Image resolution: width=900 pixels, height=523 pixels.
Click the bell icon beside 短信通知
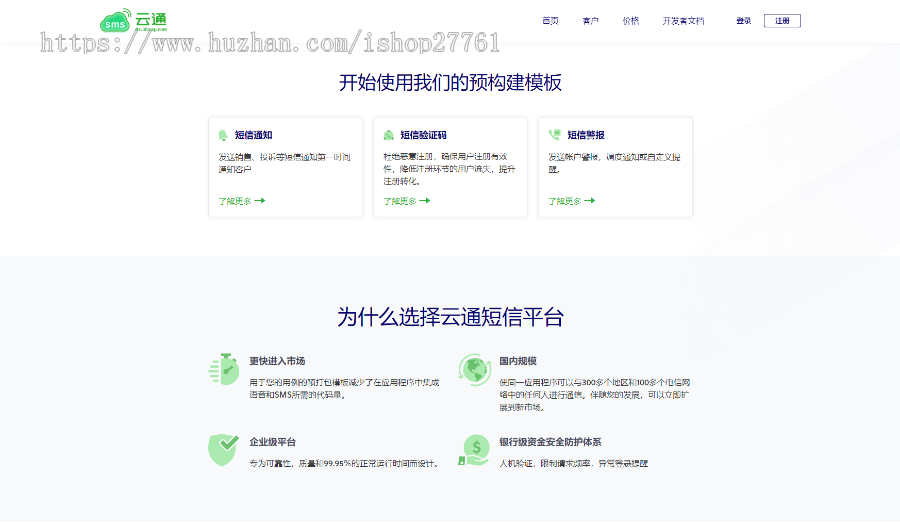(x=223, y=135)
